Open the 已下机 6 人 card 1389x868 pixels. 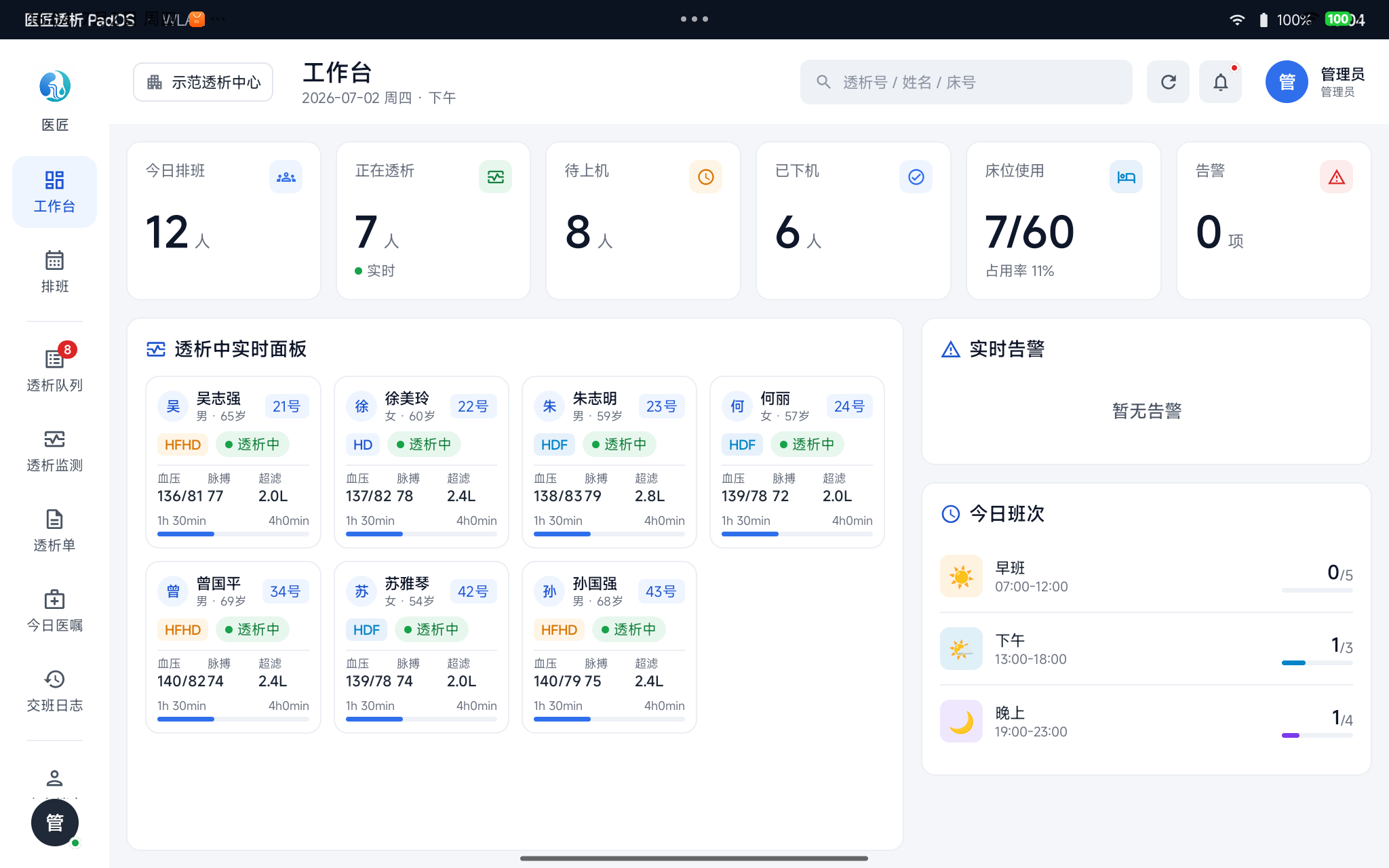(853, 220)
